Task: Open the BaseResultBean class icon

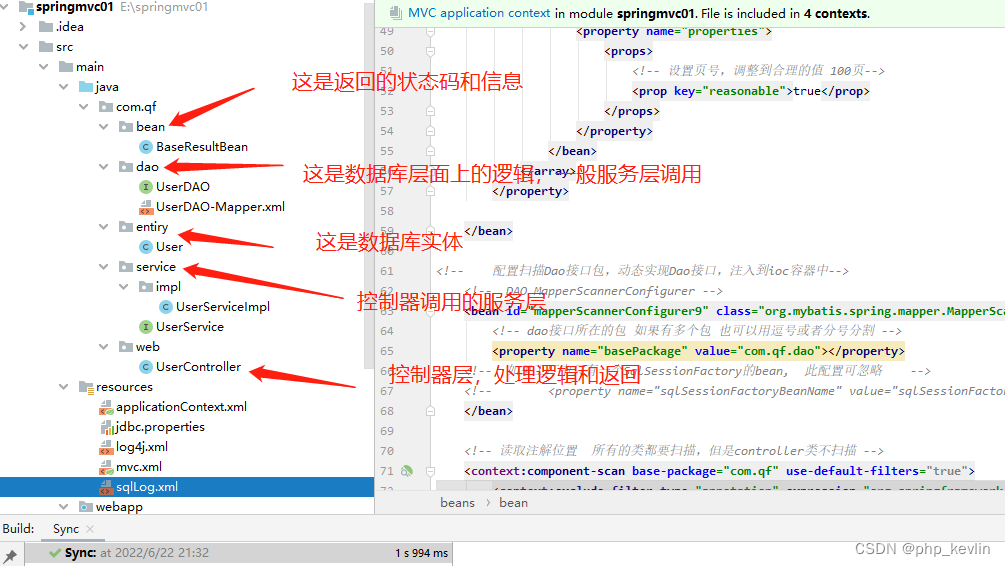Action: pos(145,147)
